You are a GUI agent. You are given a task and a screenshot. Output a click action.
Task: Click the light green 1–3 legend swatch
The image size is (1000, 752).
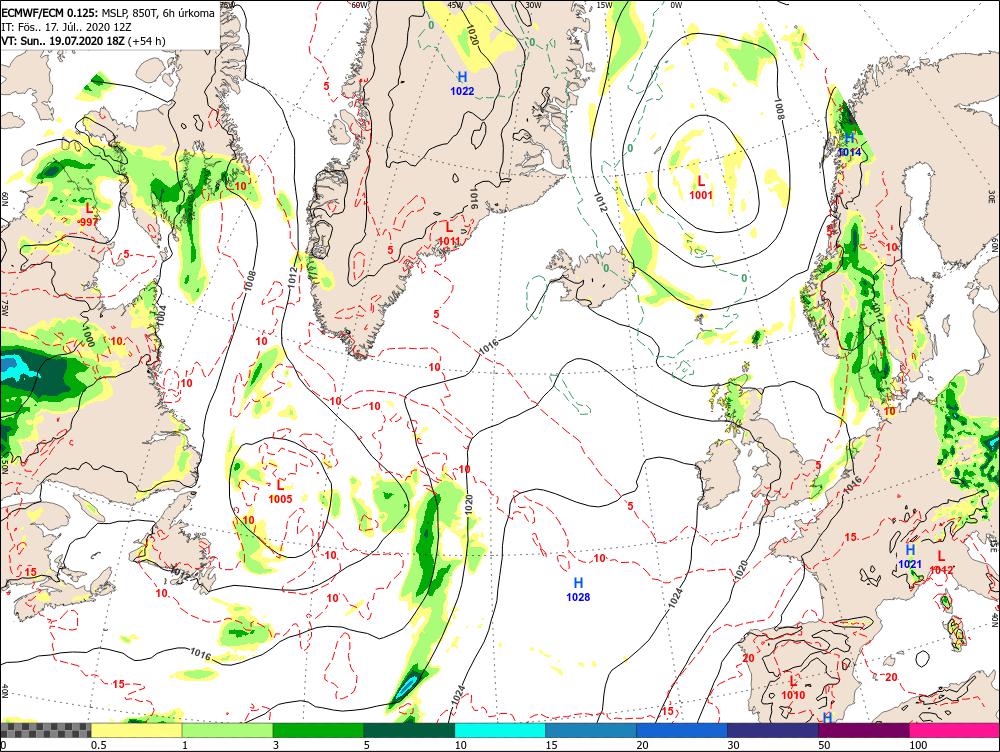[x=228, y=730]
